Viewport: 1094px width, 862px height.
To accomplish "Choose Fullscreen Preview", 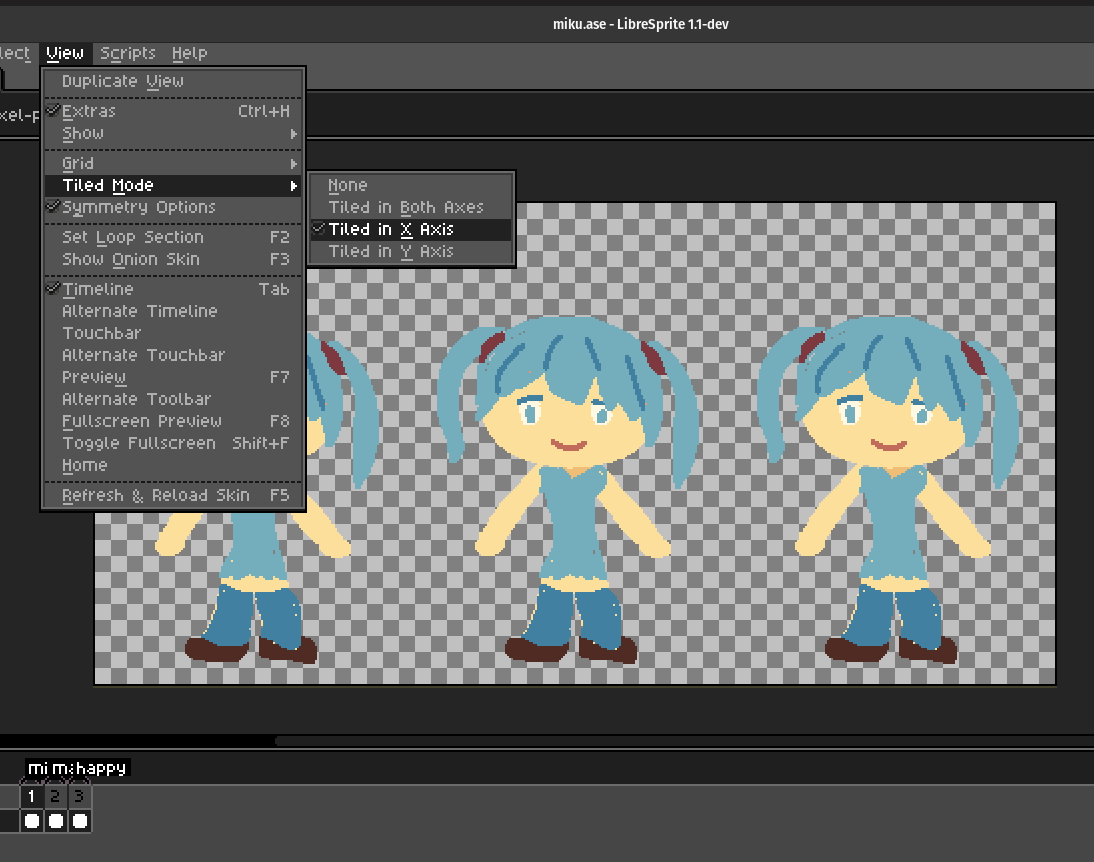I will pos(173,421).
